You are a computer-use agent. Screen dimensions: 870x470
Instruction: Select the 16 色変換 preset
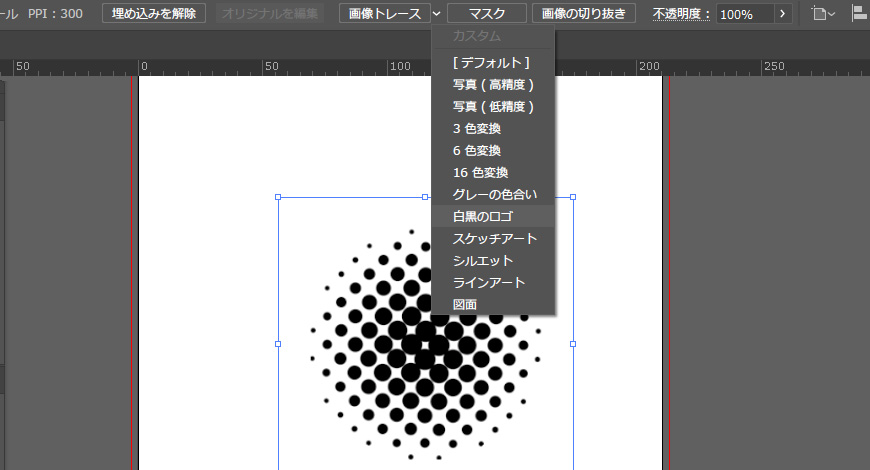pyautogui.click(x=480, y=172)
